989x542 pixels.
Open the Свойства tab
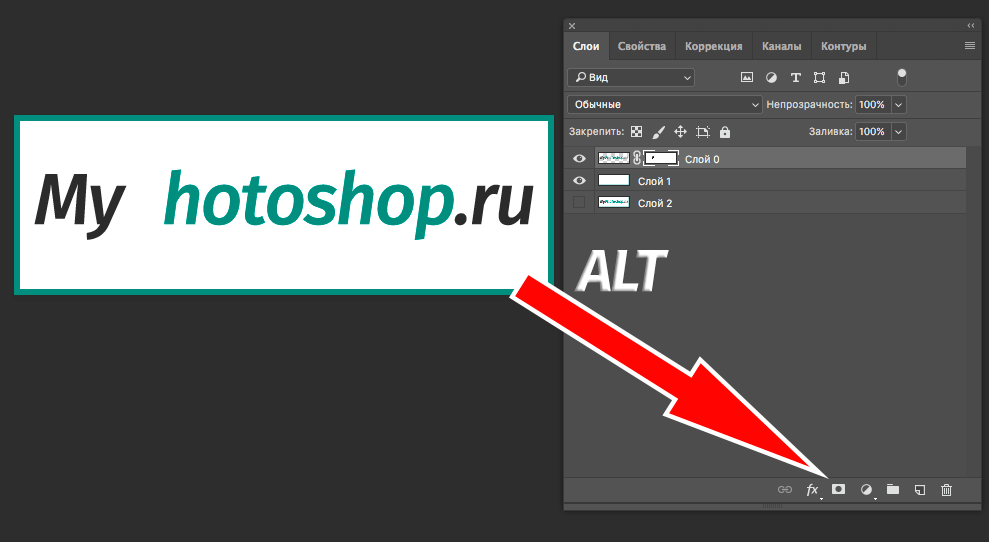click(642, 46)
